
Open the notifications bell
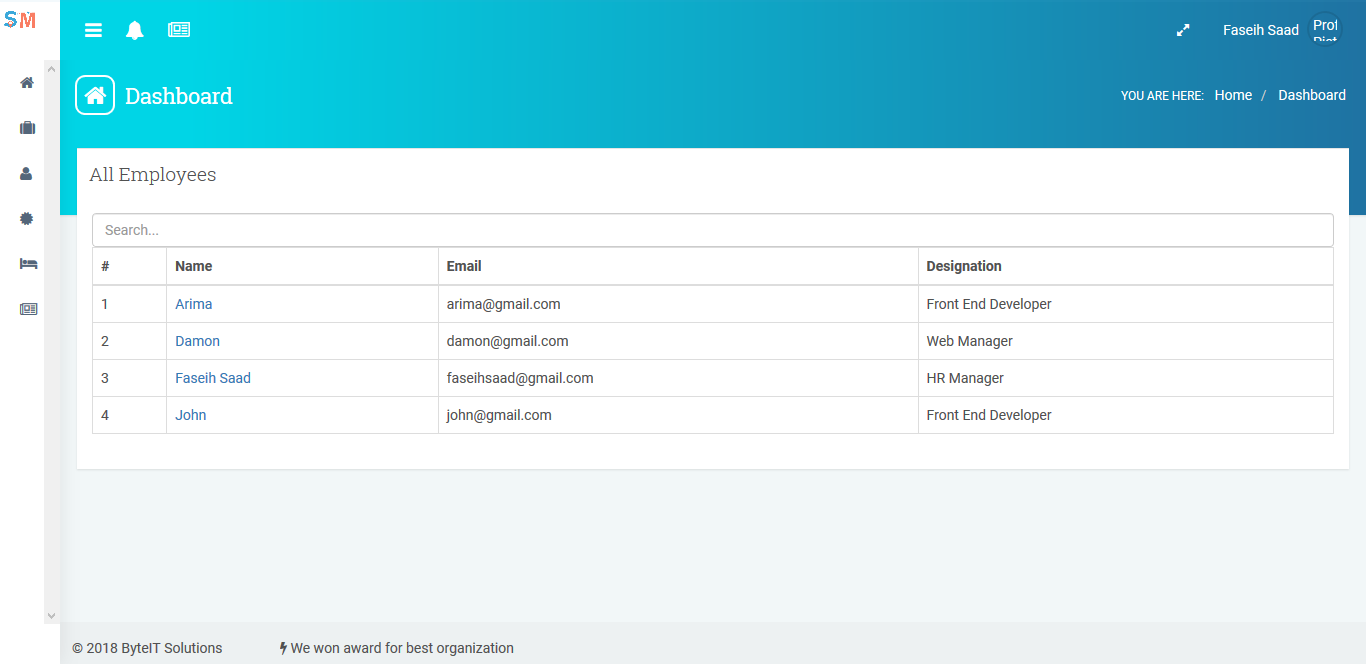click(135, 30)
